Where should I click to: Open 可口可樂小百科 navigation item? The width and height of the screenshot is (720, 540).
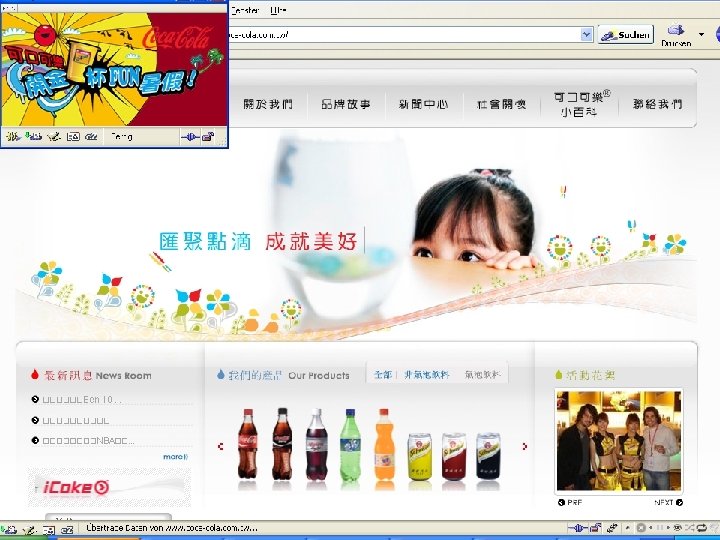(x=581, y=104)
